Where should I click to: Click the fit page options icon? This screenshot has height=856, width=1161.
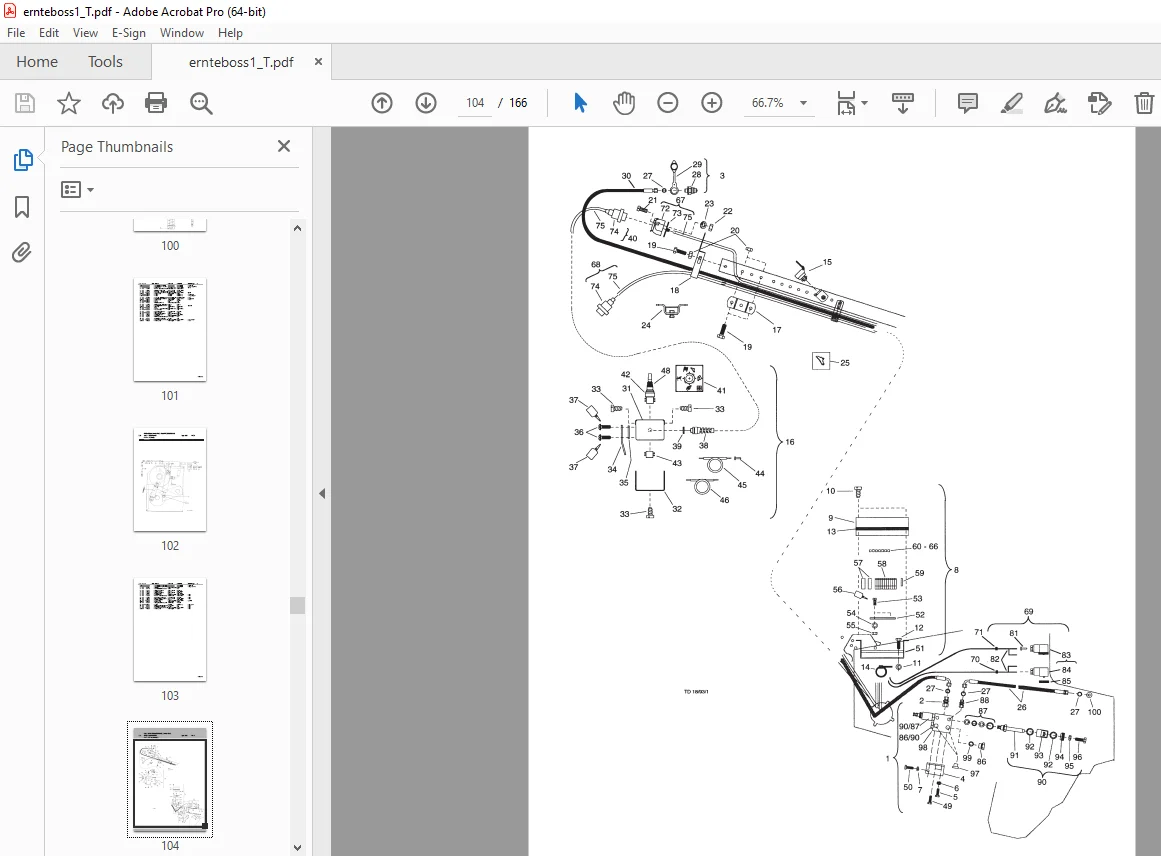click(846, 103)
